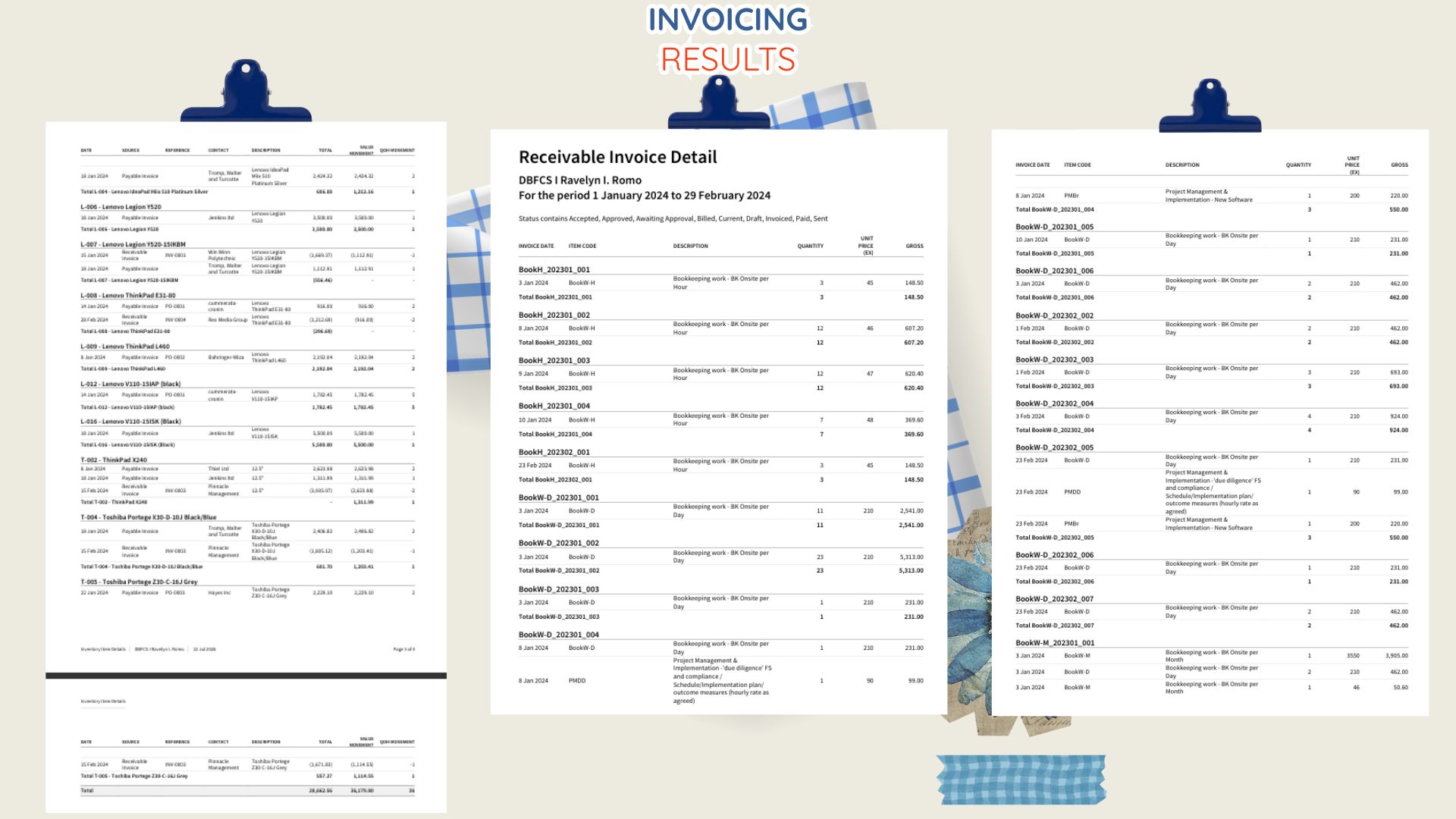Click the 'BookW-D_202301_001' section heading
1456x819 pixels.
click(559, 498)
